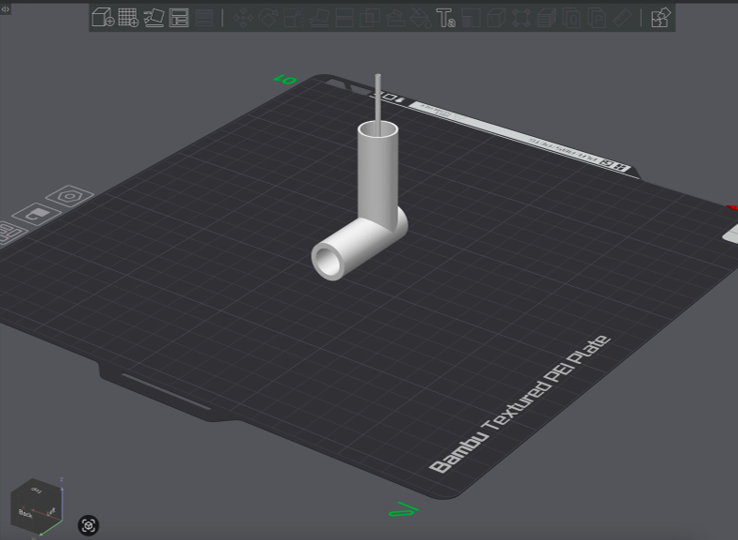Click the middle icon beside the plate
This screenshot has height=540, width=738.
37,215
